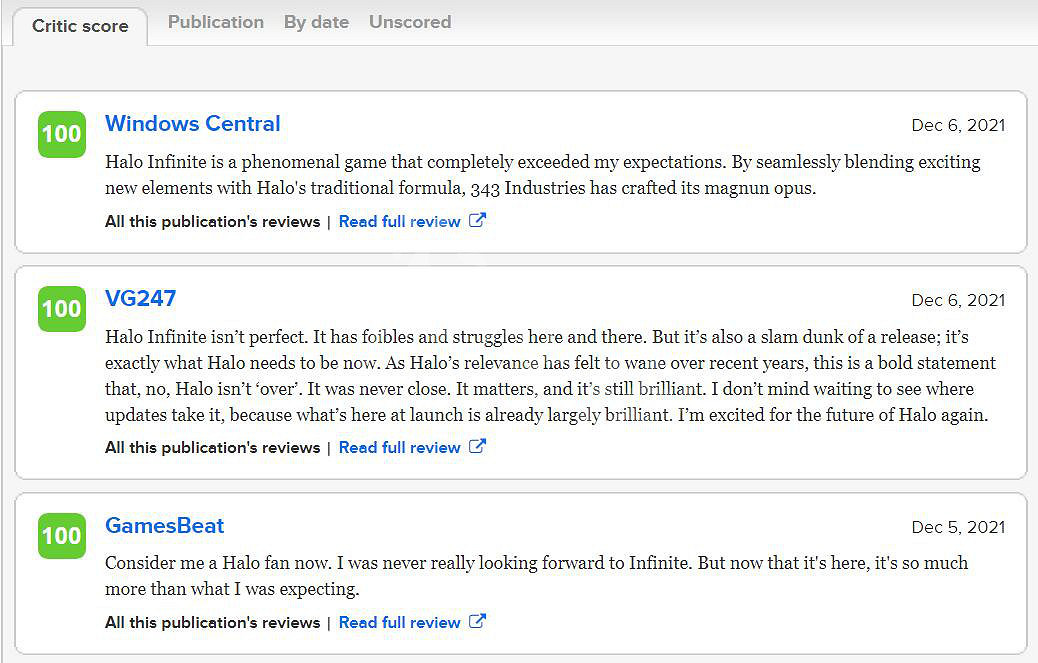Click Windows Central's green 100 score badge

[x=61, y=134]
